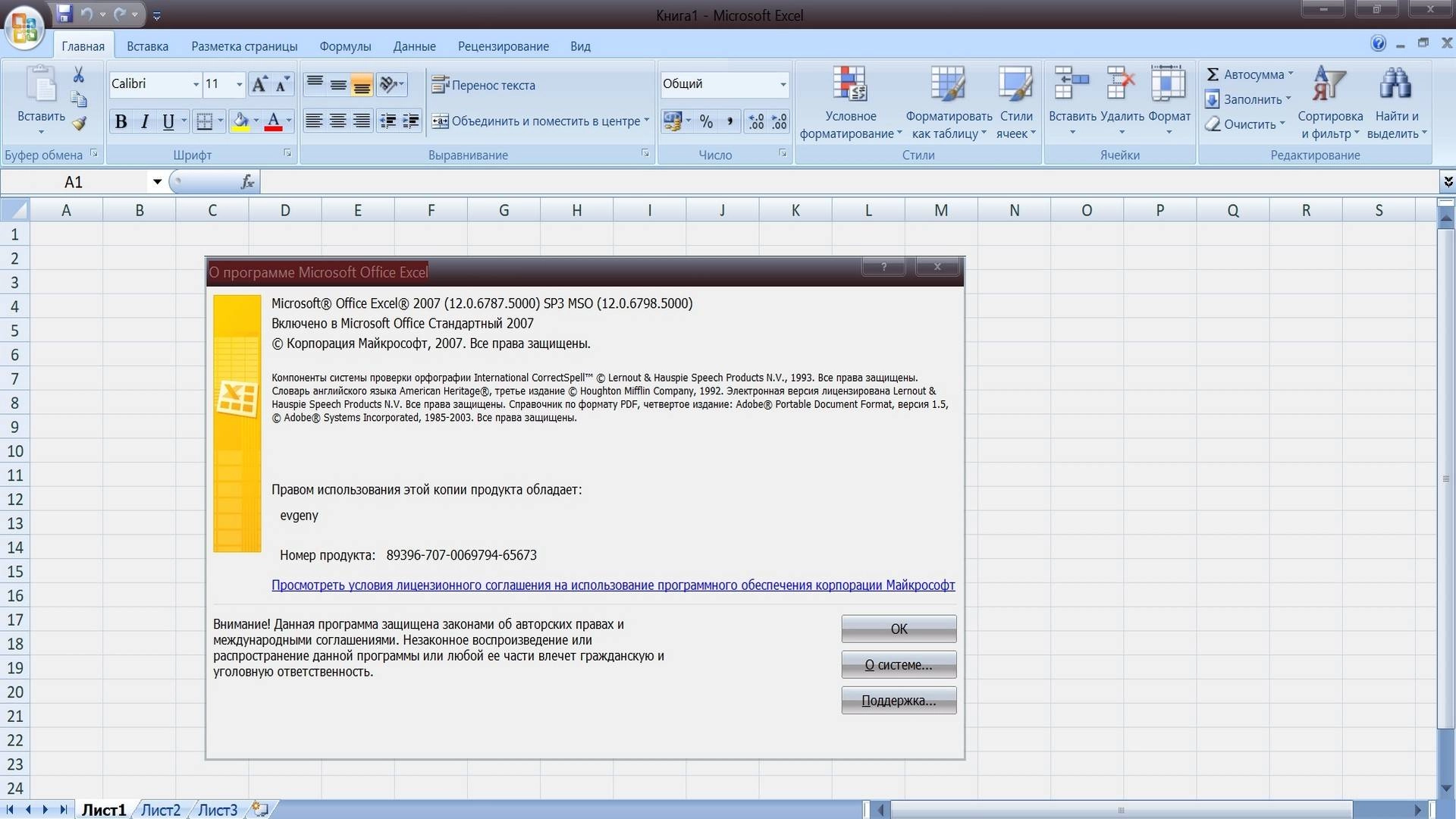
Task: Toggle bottom align button
Action: [x=362, y=84]
